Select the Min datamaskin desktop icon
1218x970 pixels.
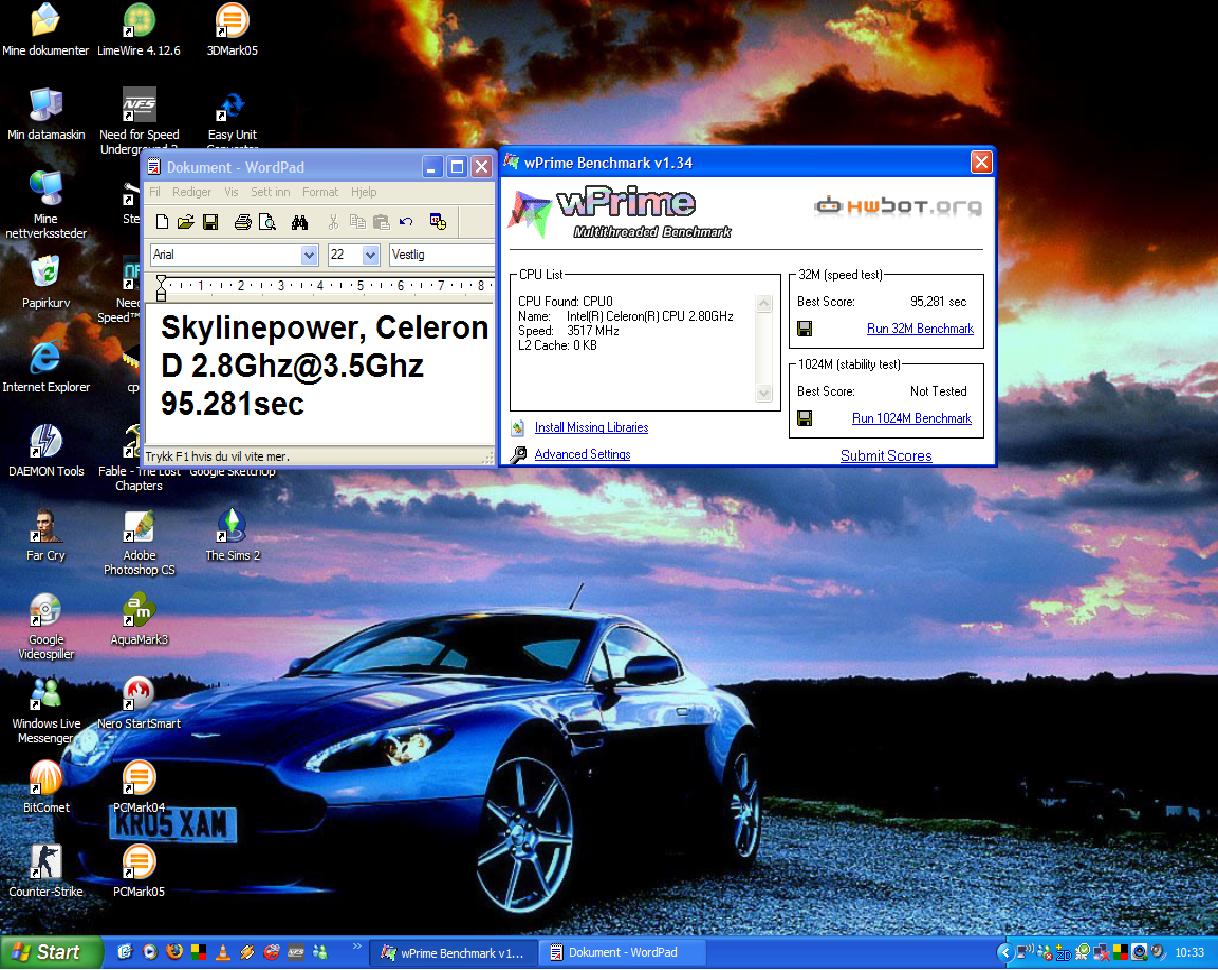click(46, 114)
